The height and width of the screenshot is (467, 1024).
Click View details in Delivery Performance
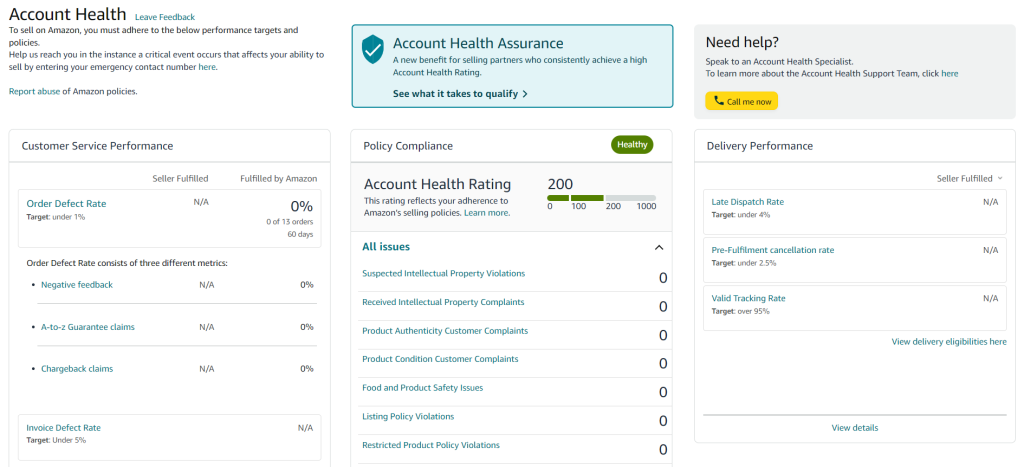855,428
